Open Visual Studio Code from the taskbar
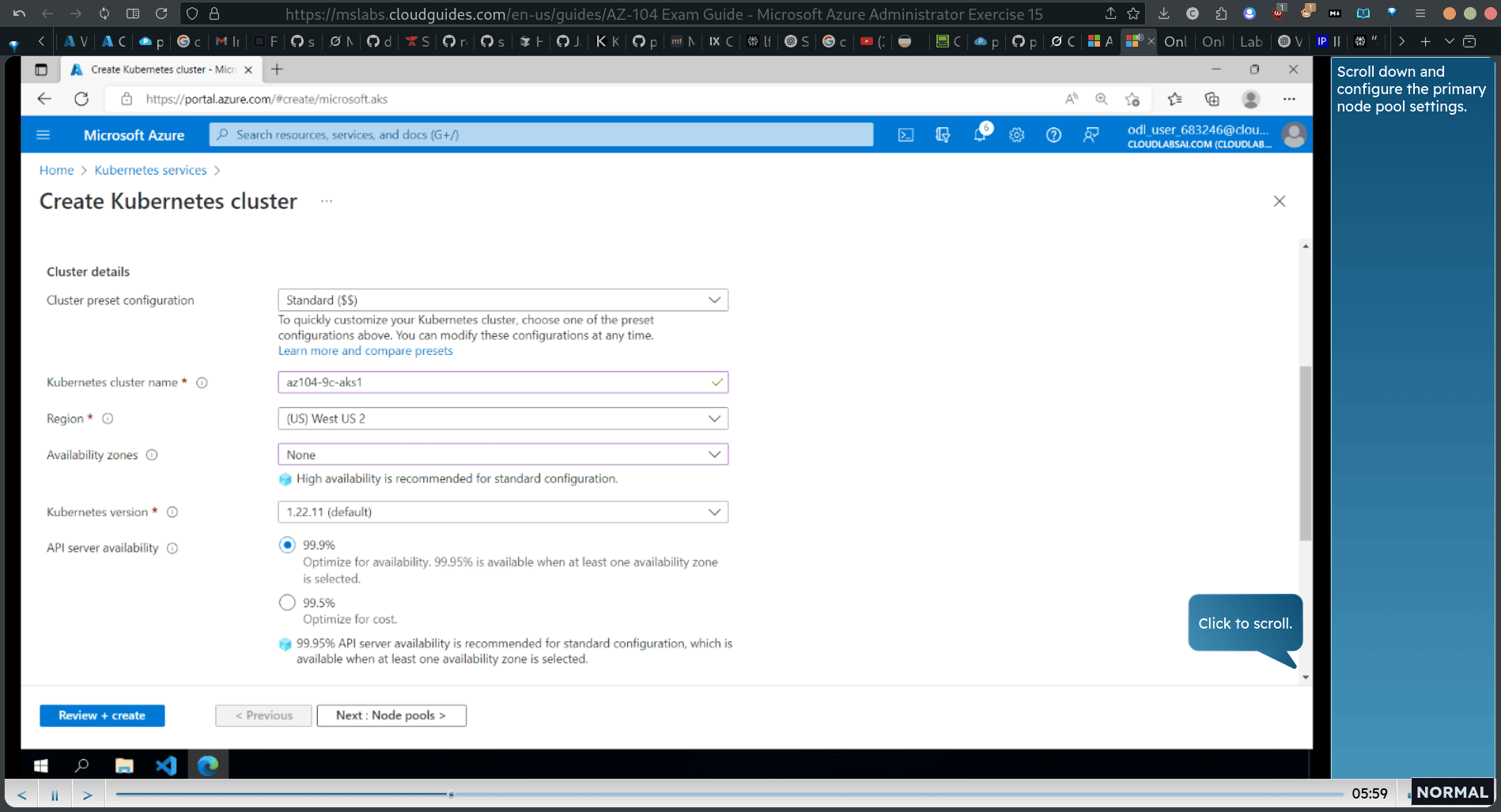The width and height of the screenshot is (1501, 812). point(166,765)
